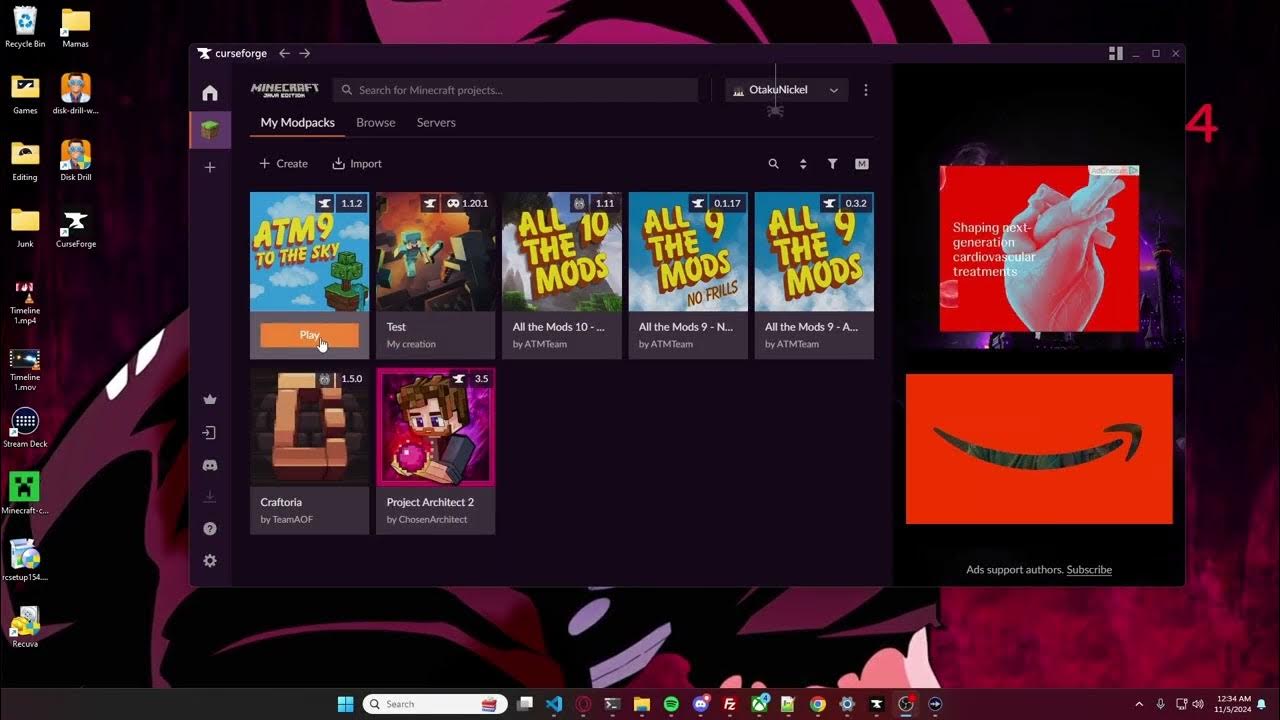The image size is (1280, 720).
Task: Open the premium crown icon in sidebar
Action: click(210, 400)
